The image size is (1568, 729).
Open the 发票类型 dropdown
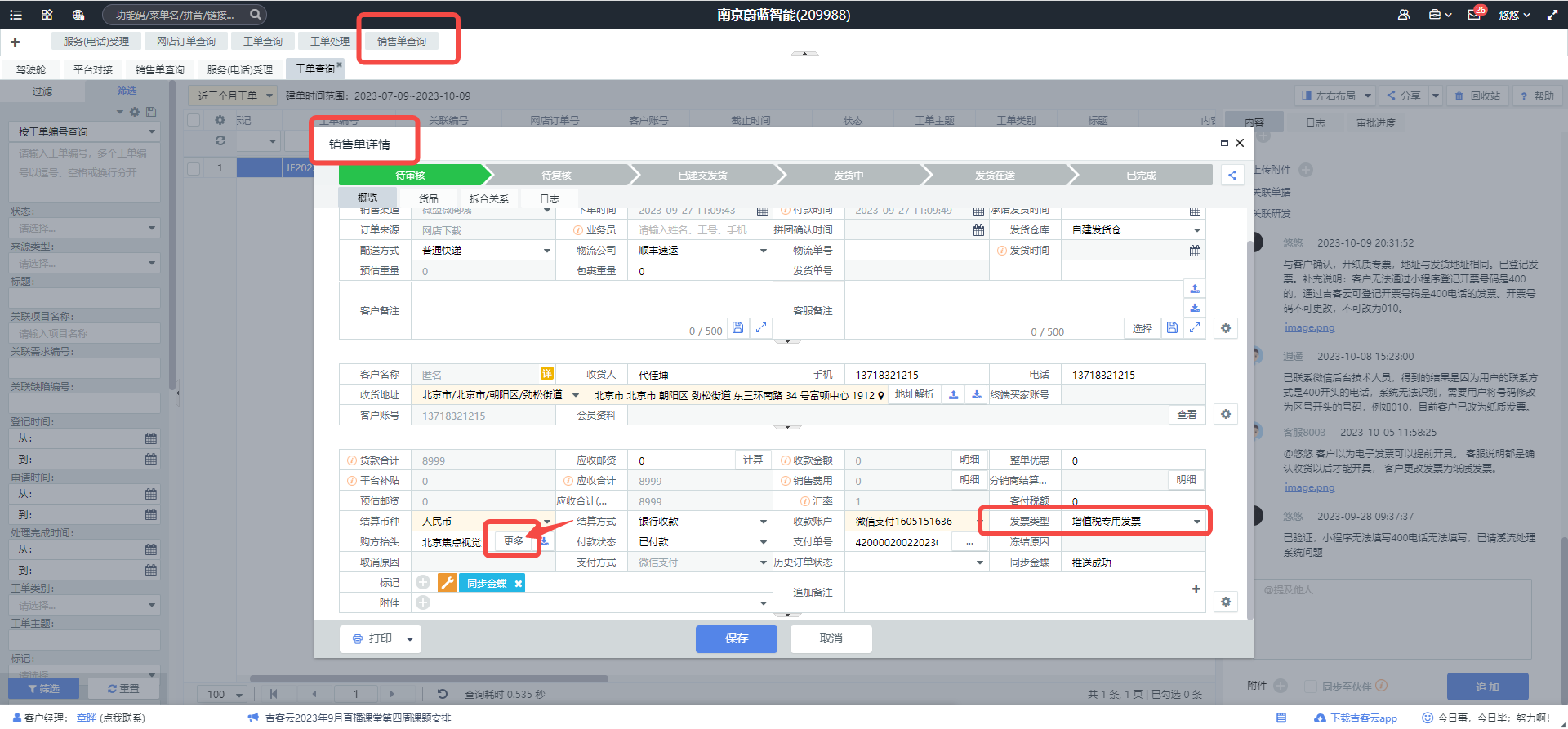[1196, 522]
